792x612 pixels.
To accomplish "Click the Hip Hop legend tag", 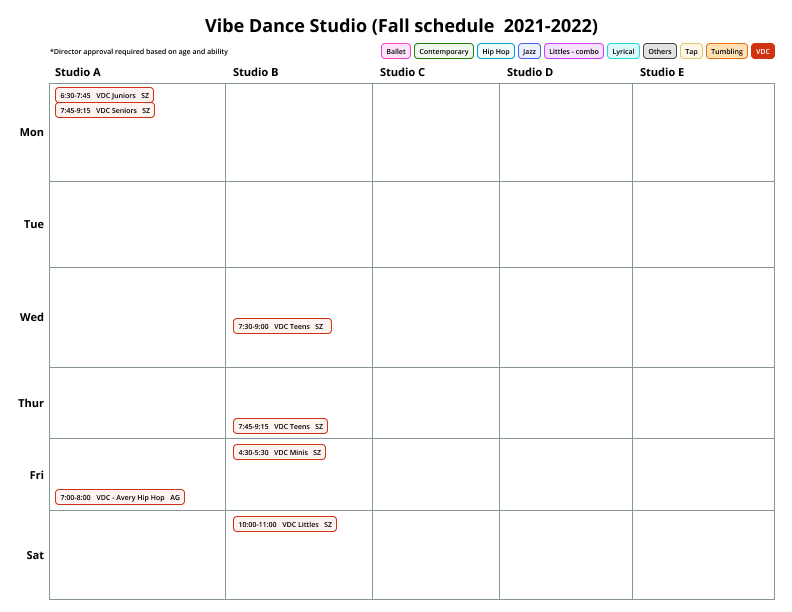I will 495,51.
